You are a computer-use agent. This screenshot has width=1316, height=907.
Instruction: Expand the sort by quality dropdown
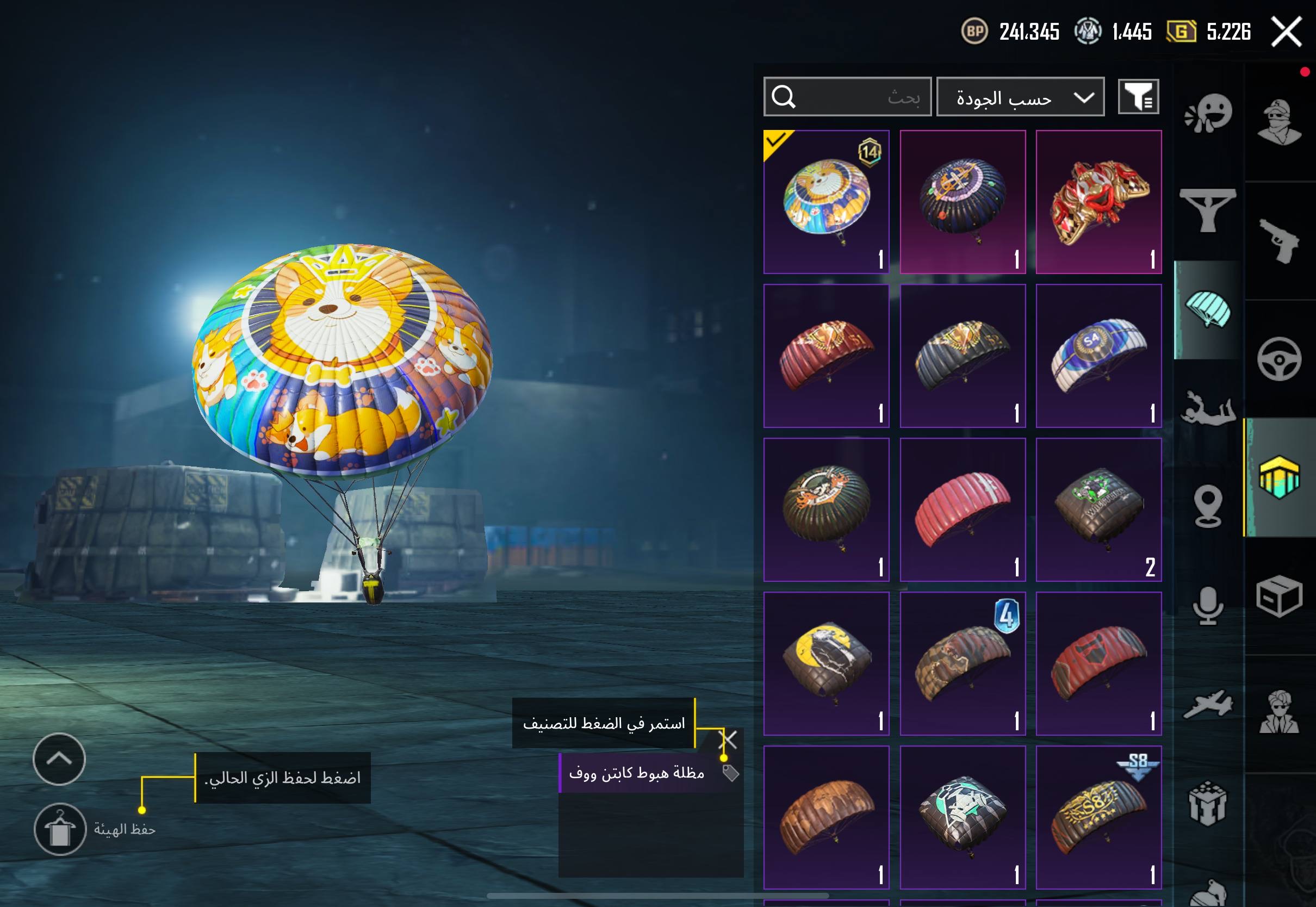coord(1021,97)
